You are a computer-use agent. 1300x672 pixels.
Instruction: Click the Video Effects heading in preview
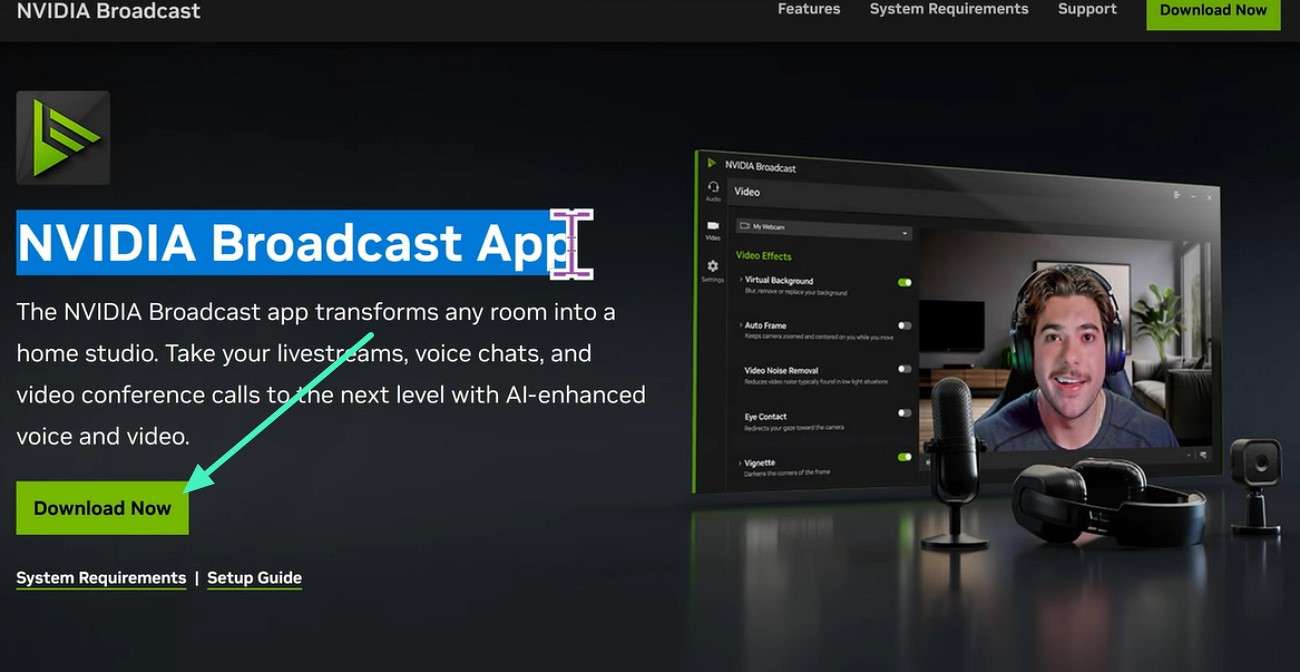[x=763, y=256]
